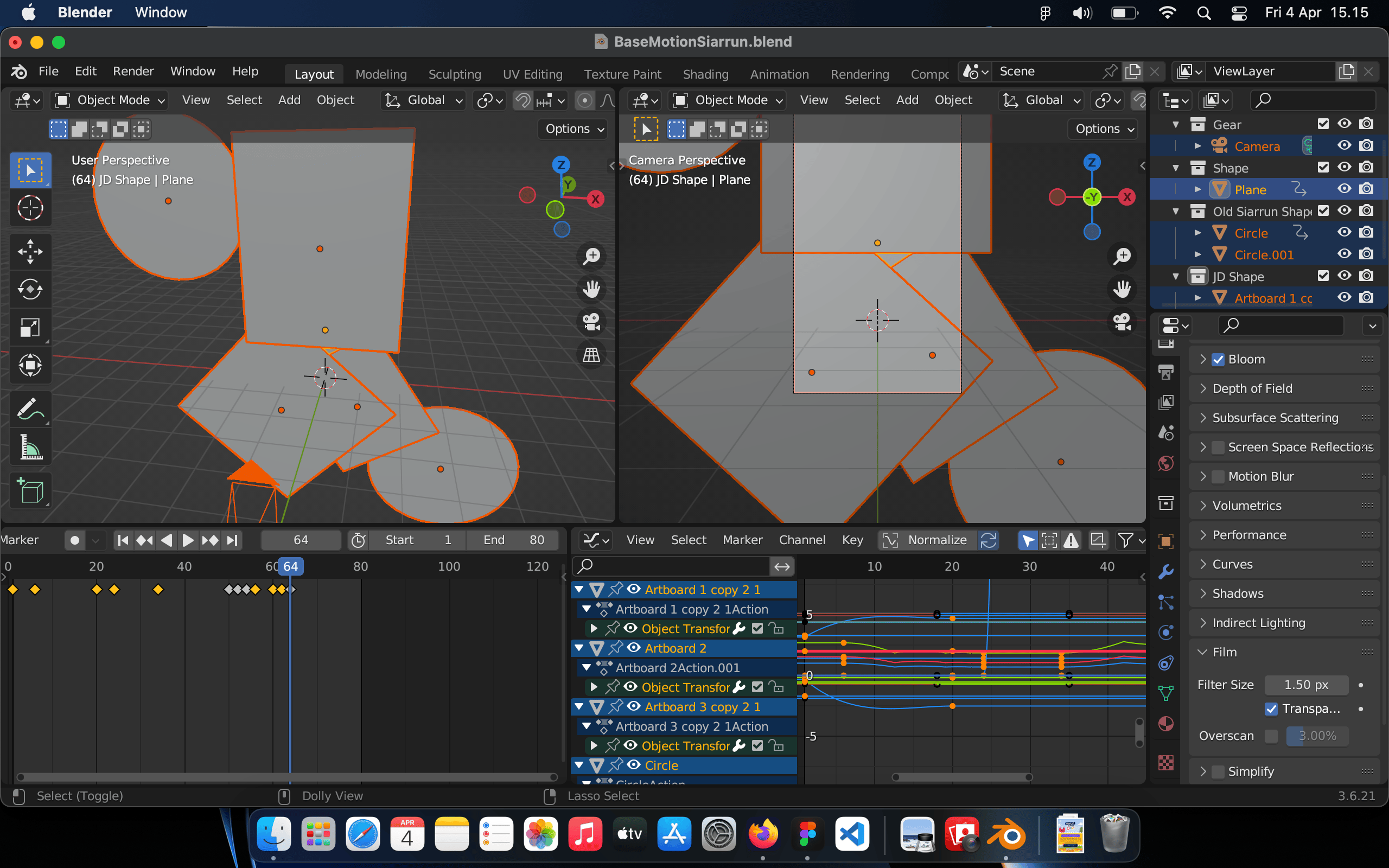The width and height of the screenshot is (1389, 868).
Task: Click the Filter Size value field
Action: 1306,685
